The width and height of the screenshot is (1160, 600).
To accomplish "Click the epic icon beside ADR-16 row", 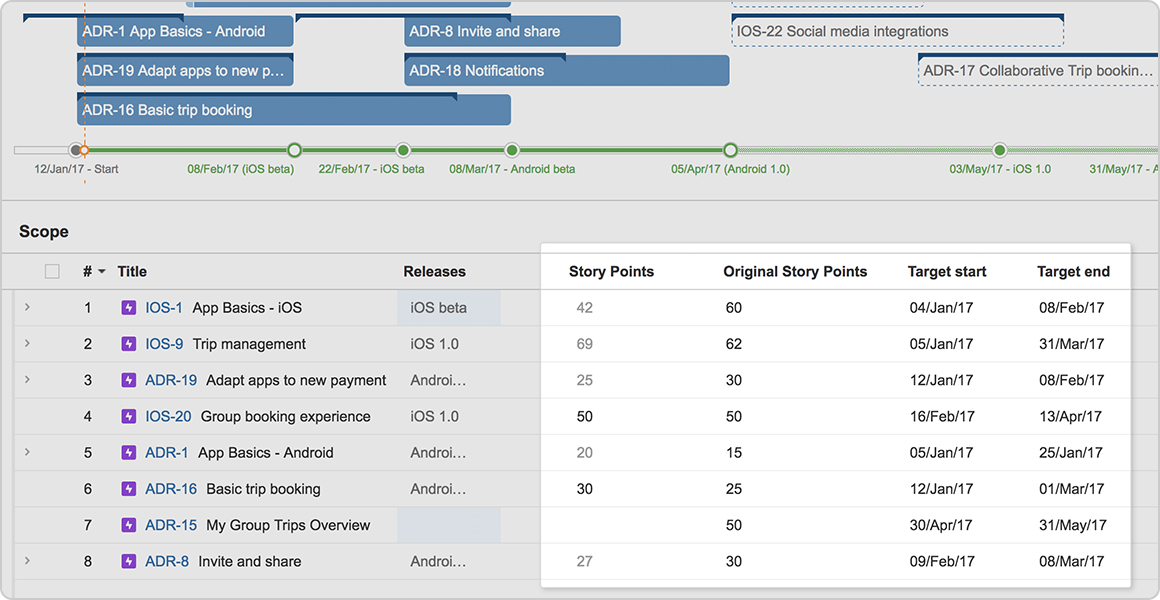I will [129, 489].
